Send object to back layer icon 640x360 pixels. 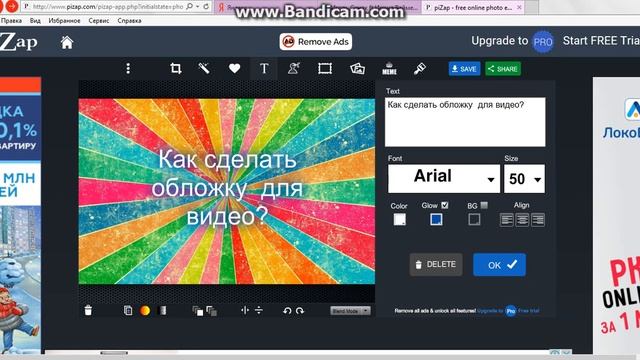(211, 311)
